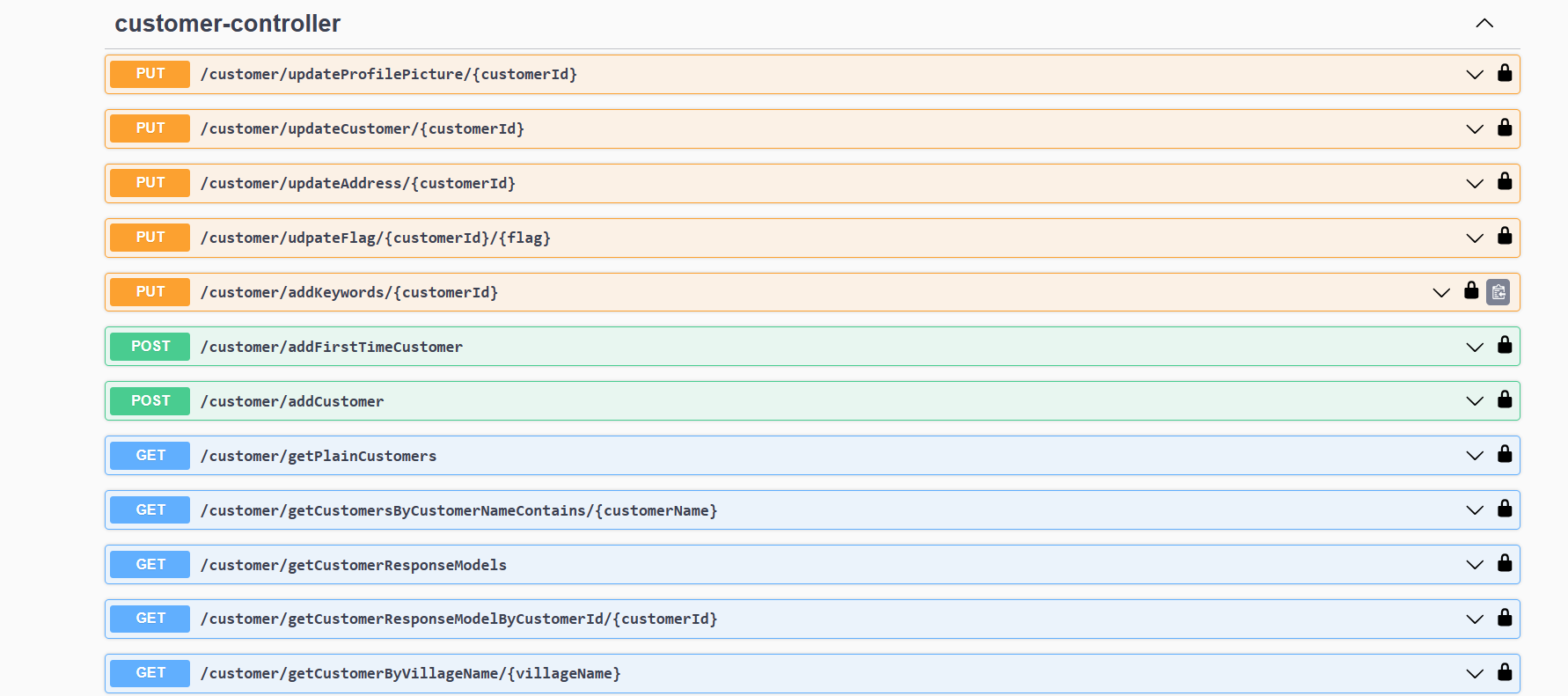Open /customer/updateProfilePicture/{customerId} path
Image resolution: width=1568 pixels, height=696 pixels.
click(x=389, y=75)
